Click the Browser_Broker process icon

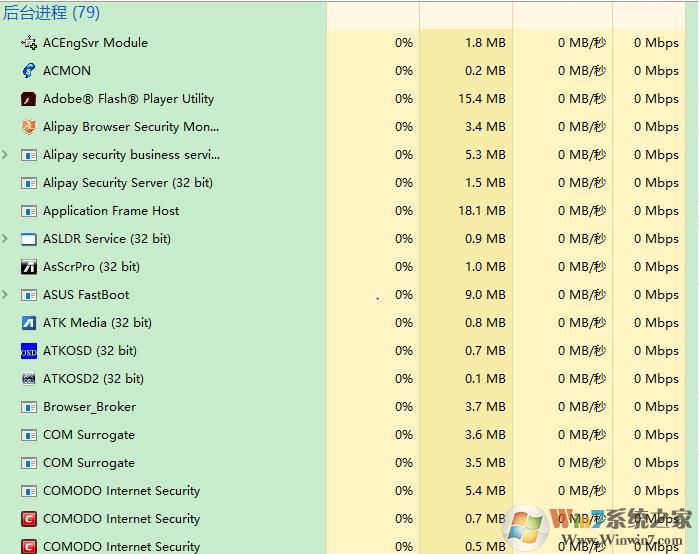click(x=29, y=407)
